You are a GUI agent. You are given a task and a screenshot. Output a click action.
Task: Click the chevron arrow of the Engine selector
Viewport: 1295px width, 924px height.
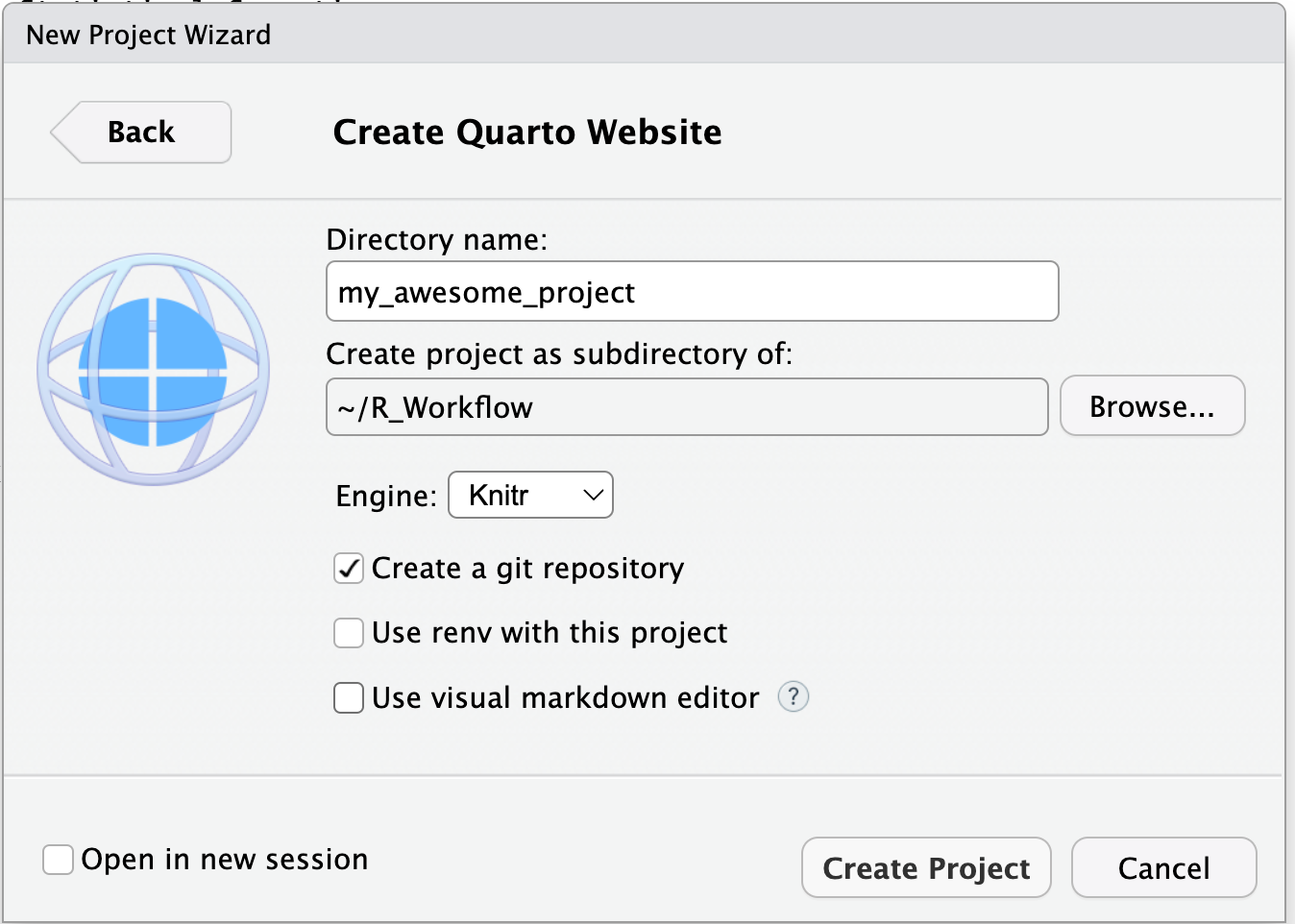(x=593, y=496)
